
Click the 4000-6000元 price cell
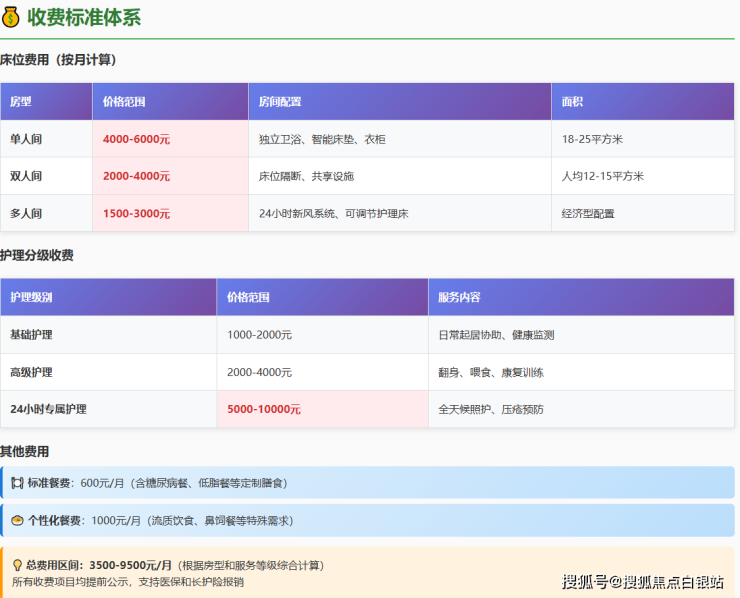(x=136, y=139)
